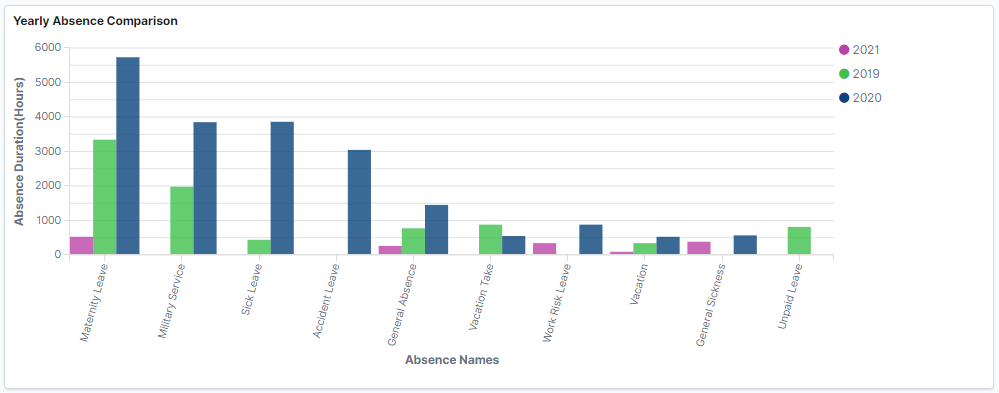Toggle the 2019 legend series

pos(859,74)
